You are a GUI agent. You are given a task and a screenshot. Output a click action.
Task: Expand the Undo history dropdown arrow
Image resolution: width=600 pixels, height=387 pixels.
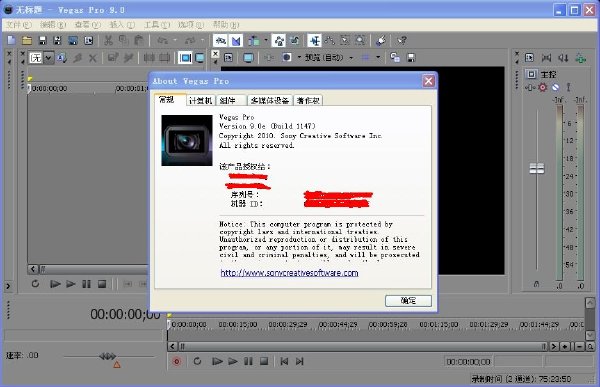[x=175, y=40]
